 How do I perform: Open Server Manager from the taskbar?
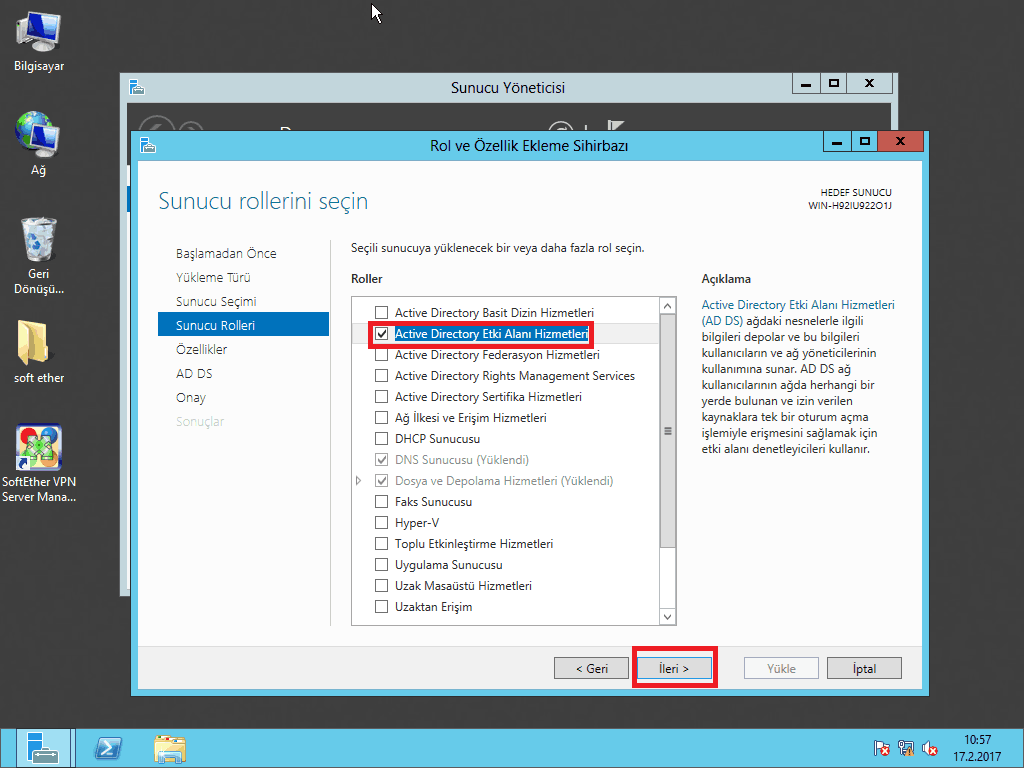pos(43,747)
